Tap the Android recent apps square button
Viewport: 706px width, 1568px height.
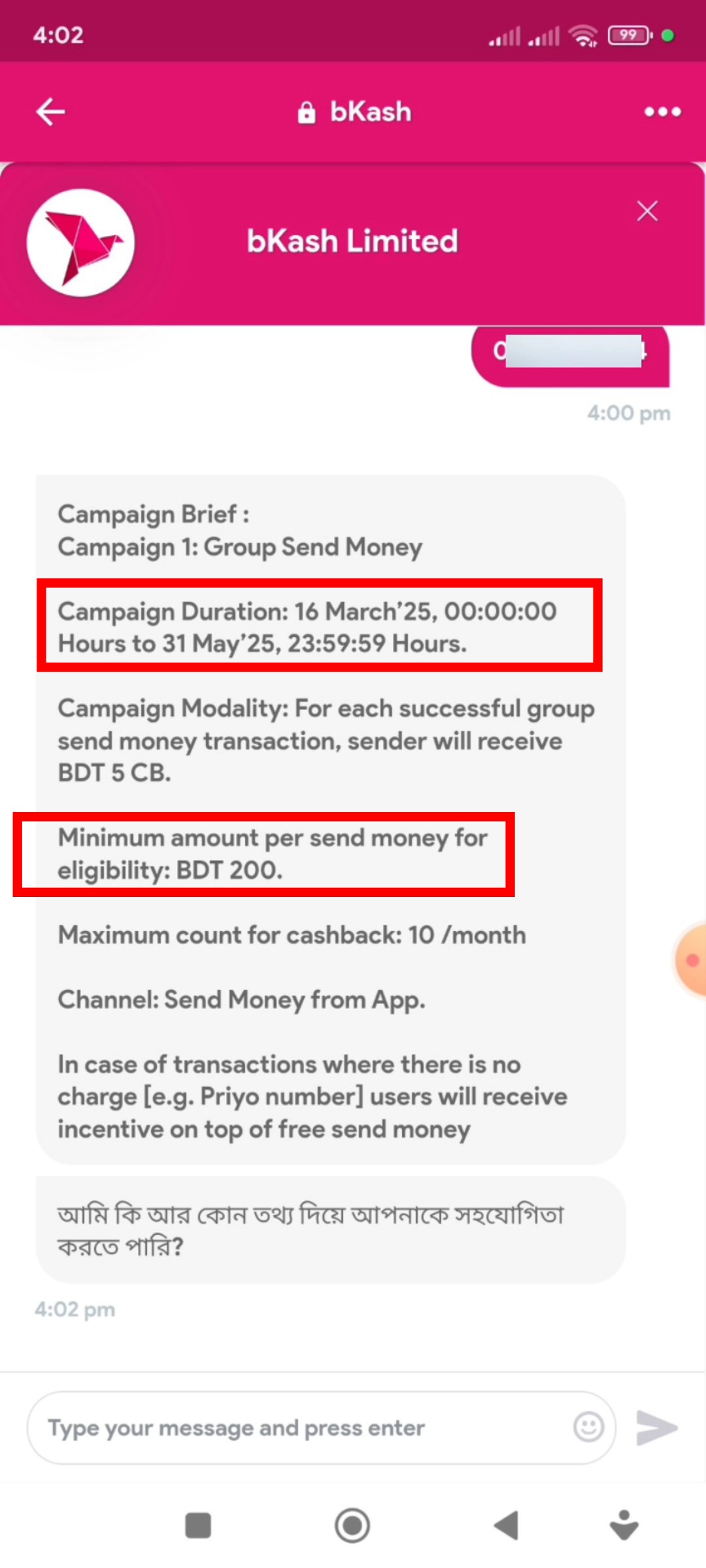tap(198, 1526)
